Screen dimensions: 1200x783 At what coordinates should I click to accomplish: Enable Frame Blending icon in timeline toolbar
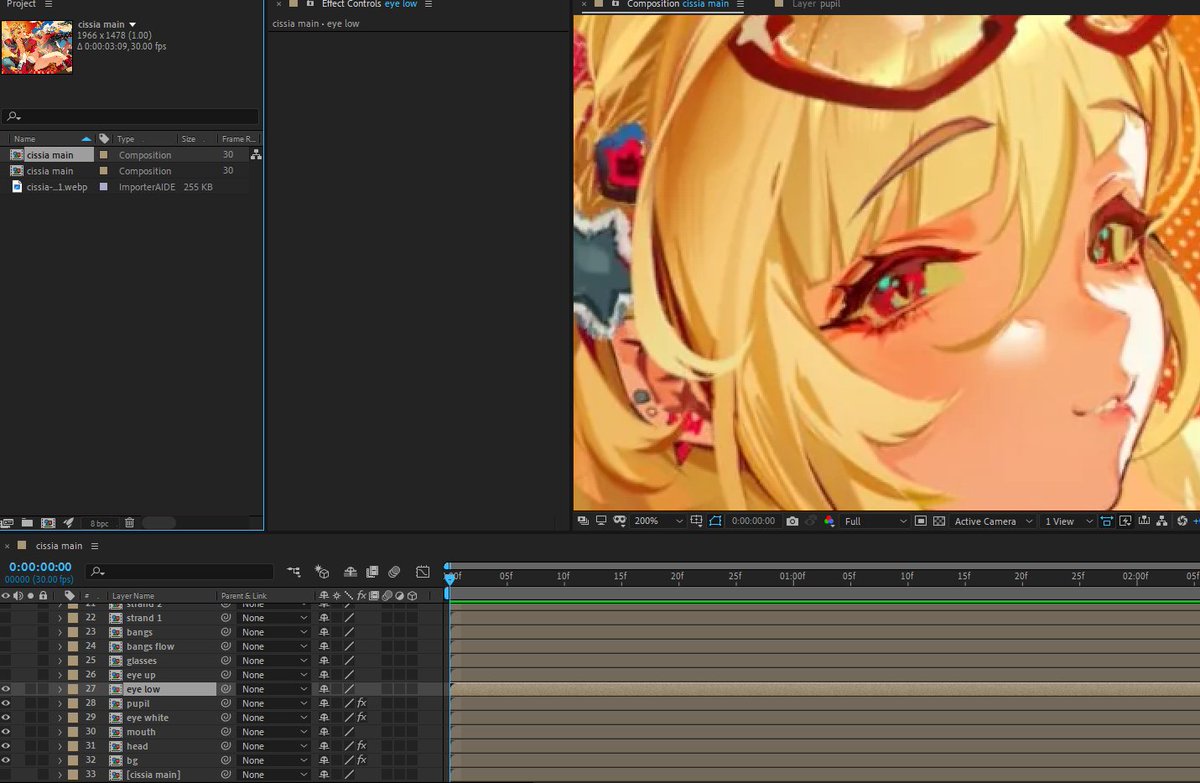[372, 572]
